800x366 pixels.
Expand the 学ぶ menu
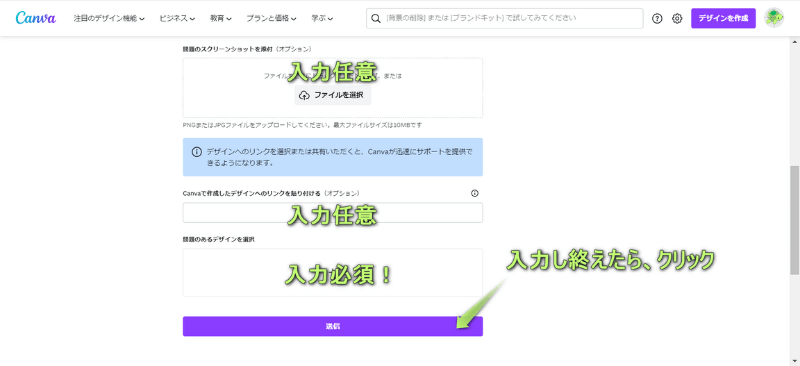(322, 18)
